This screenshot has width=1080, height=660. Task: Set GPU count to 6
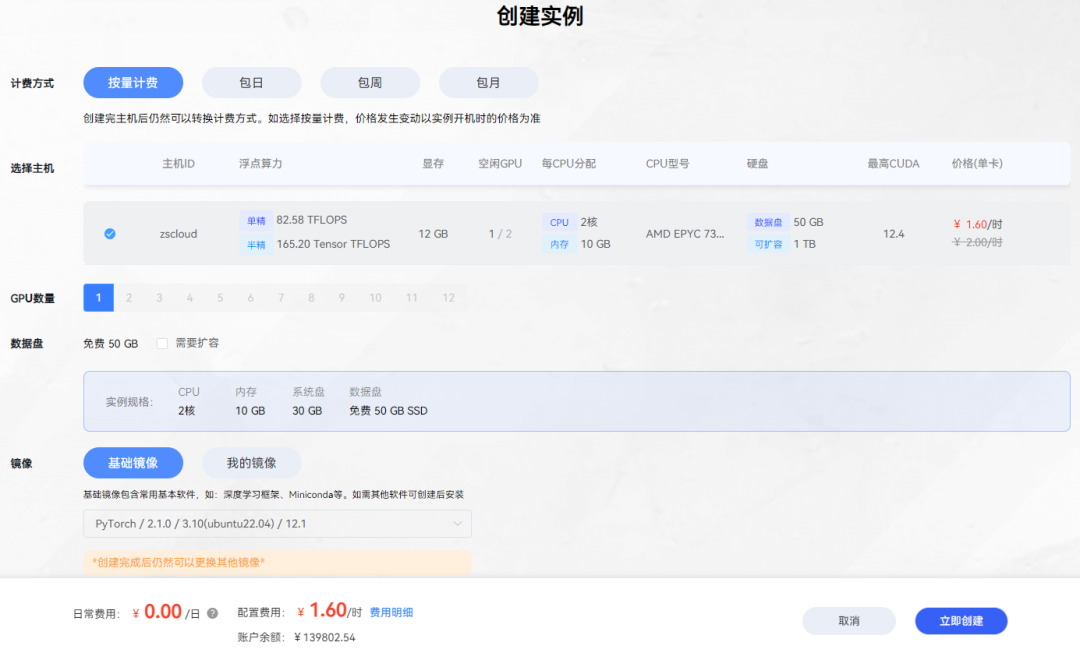[250, 298]
